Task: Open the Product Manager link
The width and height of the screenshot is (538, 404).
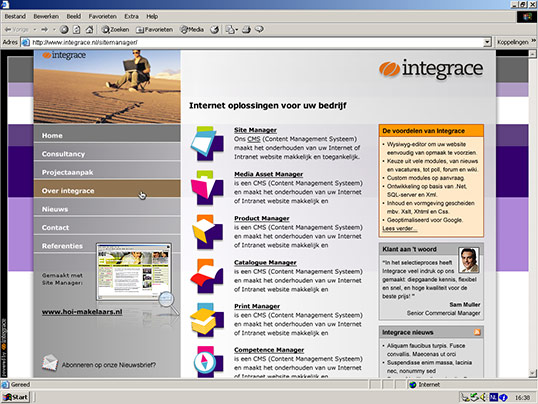Action: coord(261,218)
